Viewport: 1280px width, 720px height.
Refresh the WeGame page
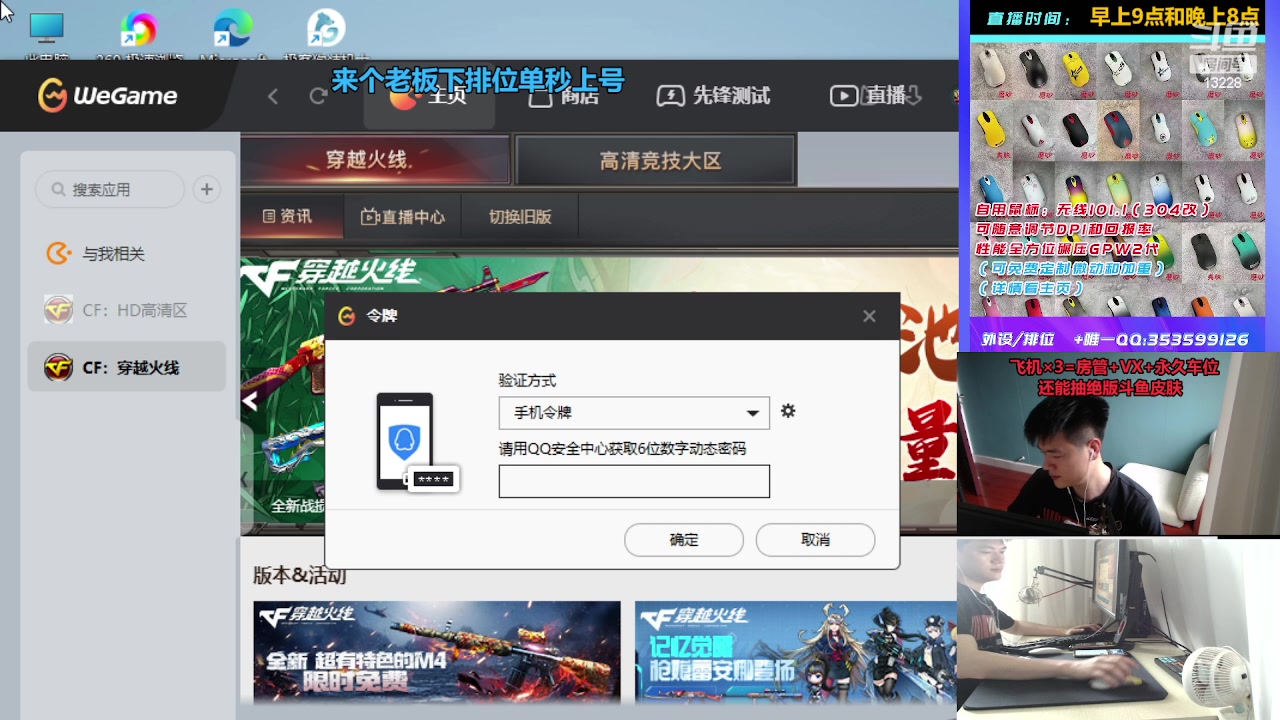[x=318, y=96]
